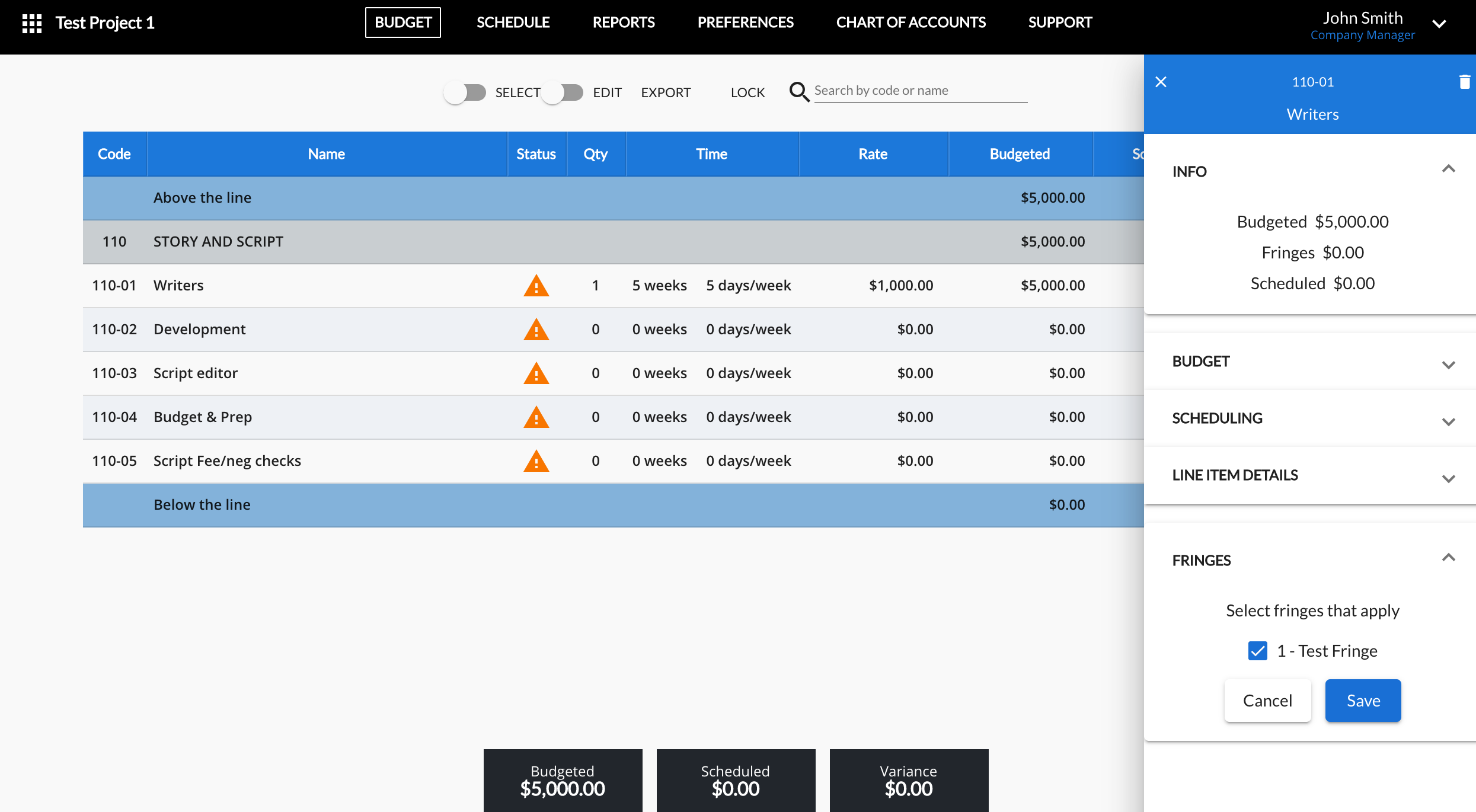
Task: Open the apps grid menu icon
Action: (x=32, y=23)
